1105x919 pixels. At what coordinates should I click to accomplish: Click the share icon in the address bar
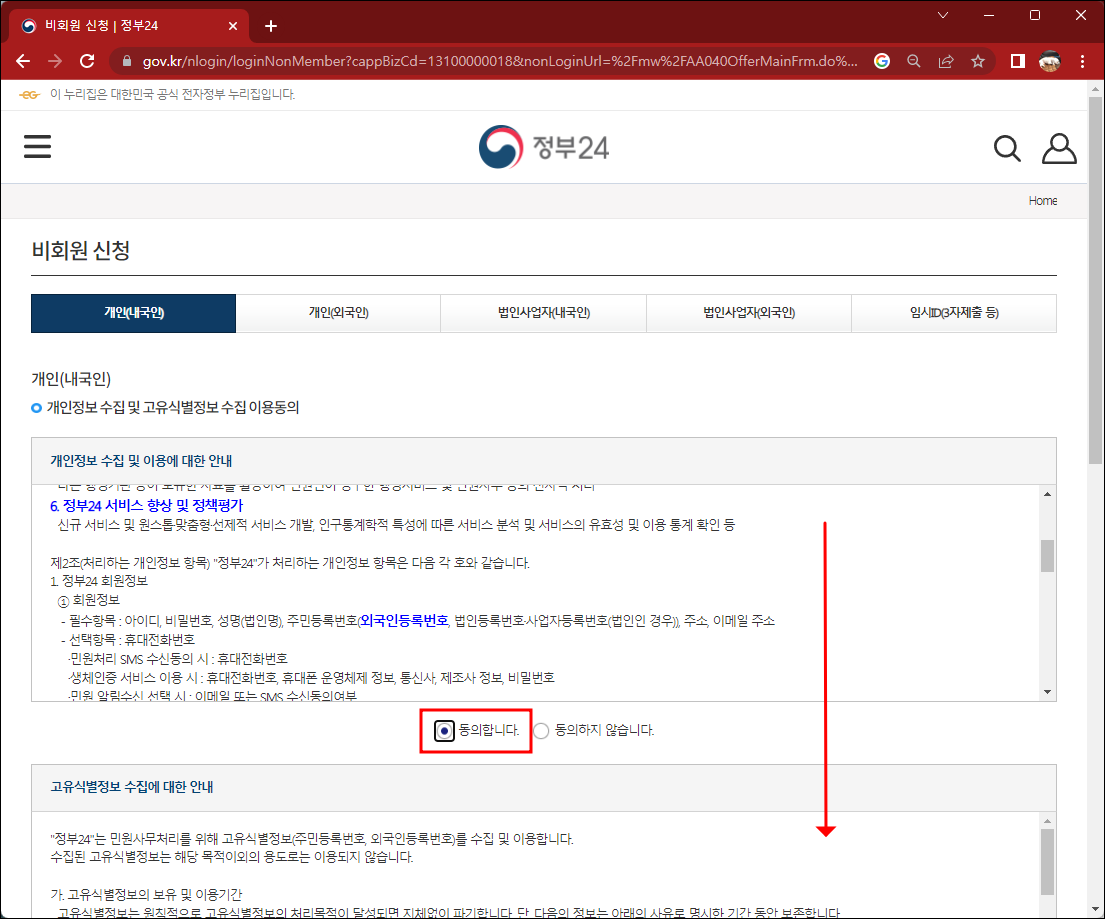(x=946, y=61)
